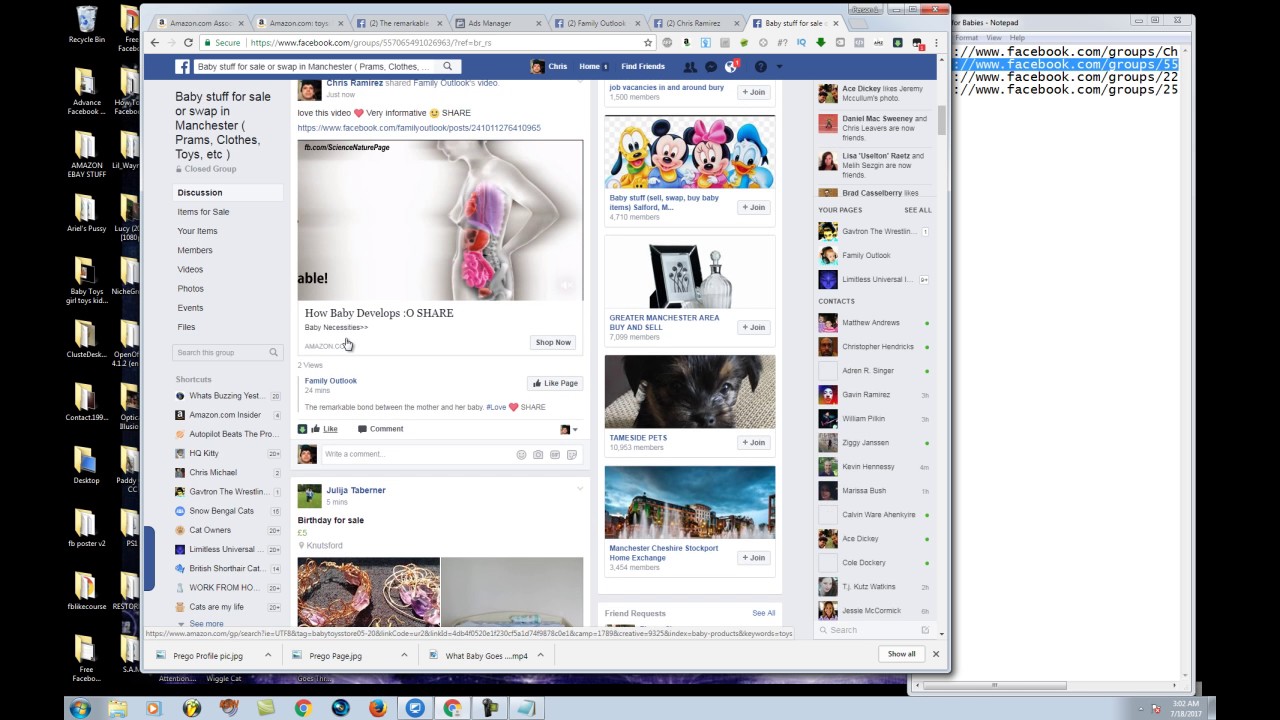Reload the page in Chrome
1280x720 pixels.
coord(188,43)
